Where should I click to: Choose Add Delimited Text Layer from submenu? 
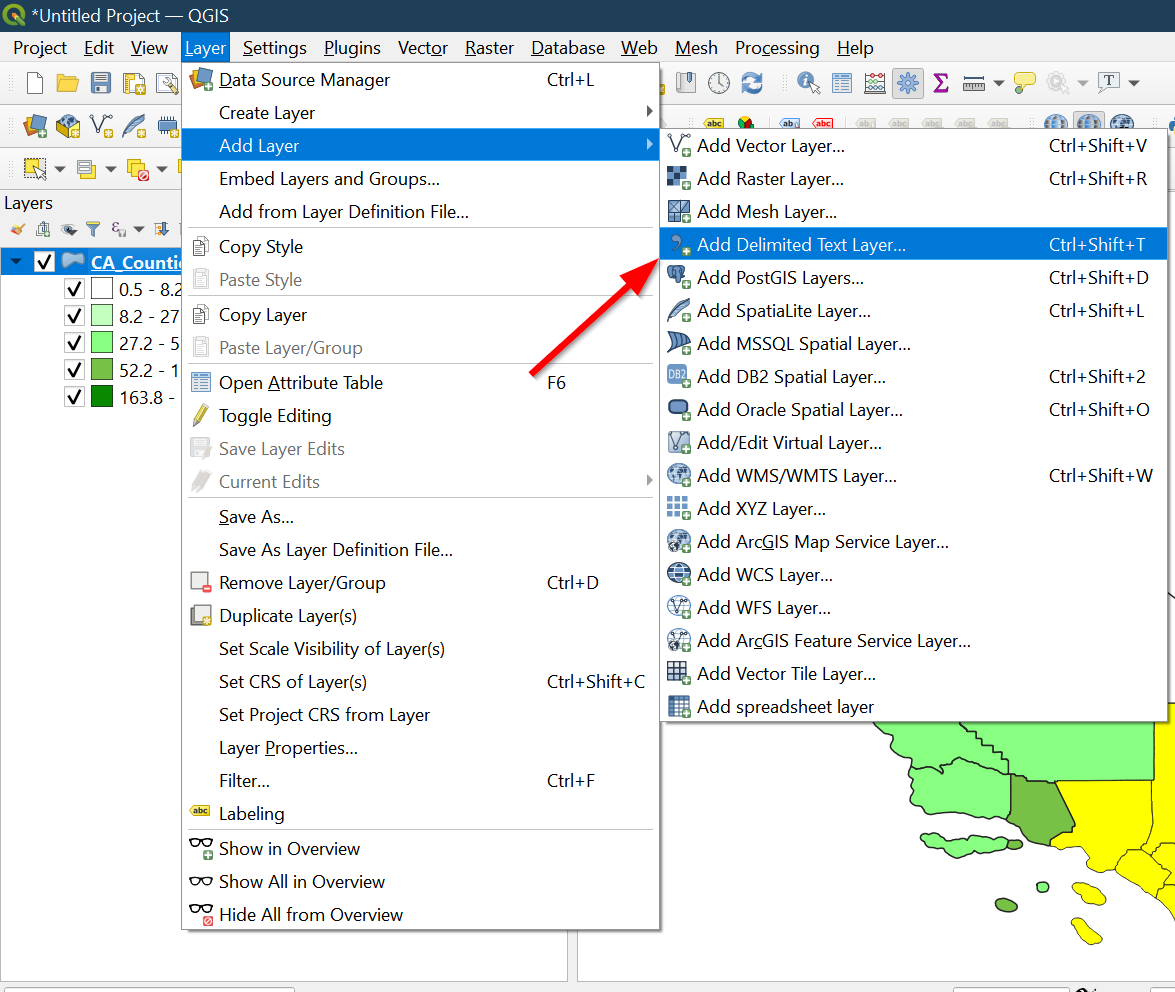click(801, 245)
